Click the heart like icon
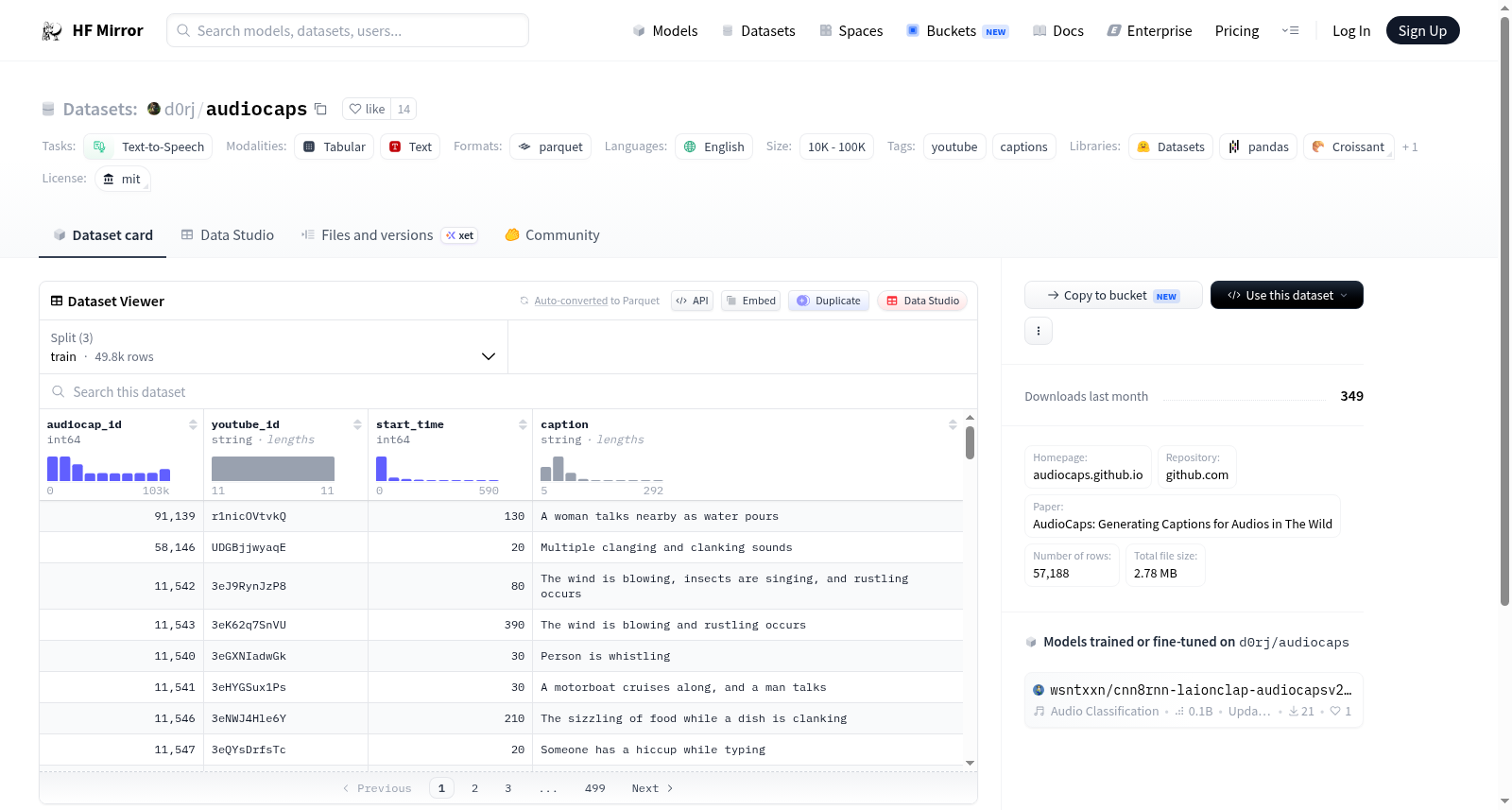Screen dimensions: 1512x810 [355, 109]
